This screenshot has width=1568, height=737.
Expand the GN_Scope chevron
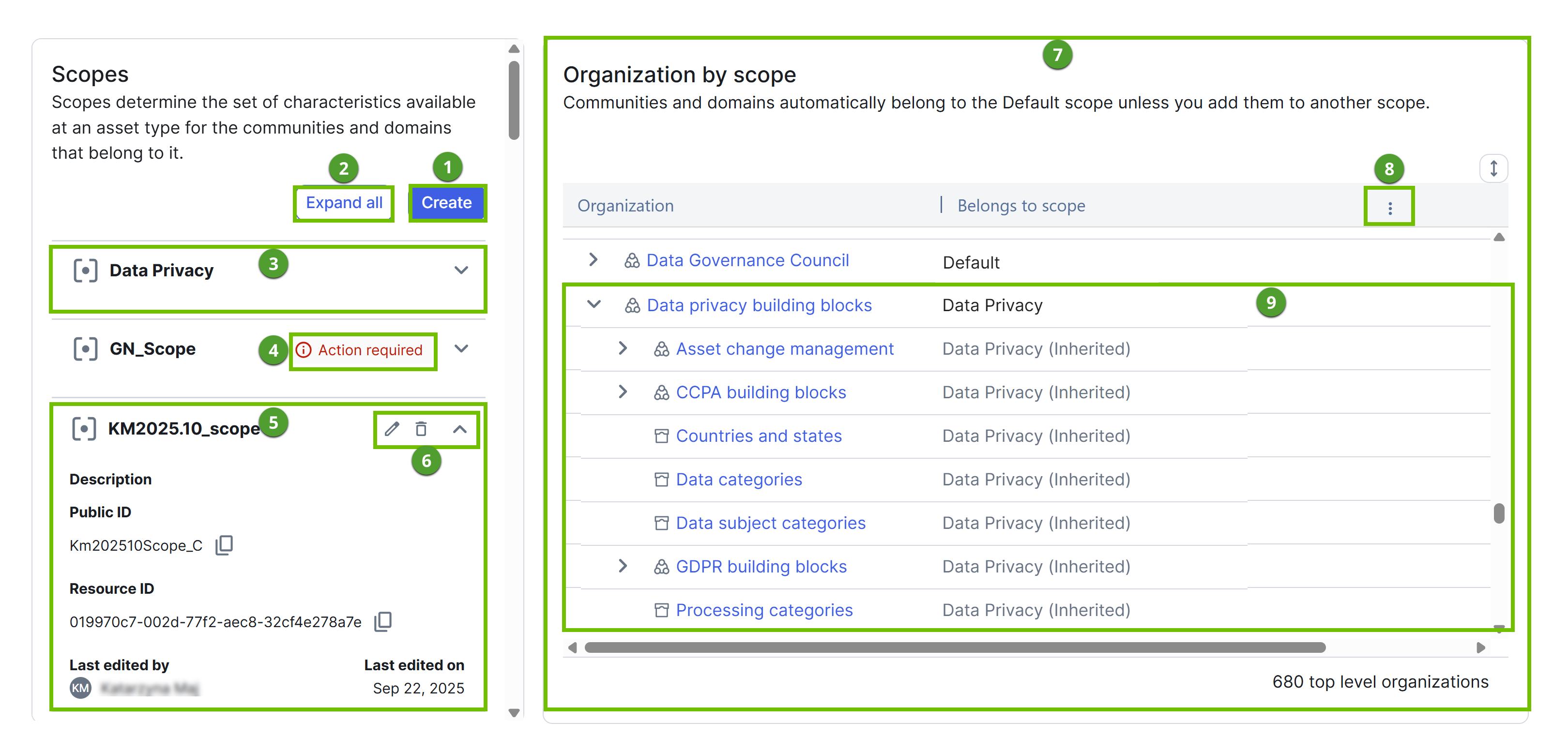[461, 349]
